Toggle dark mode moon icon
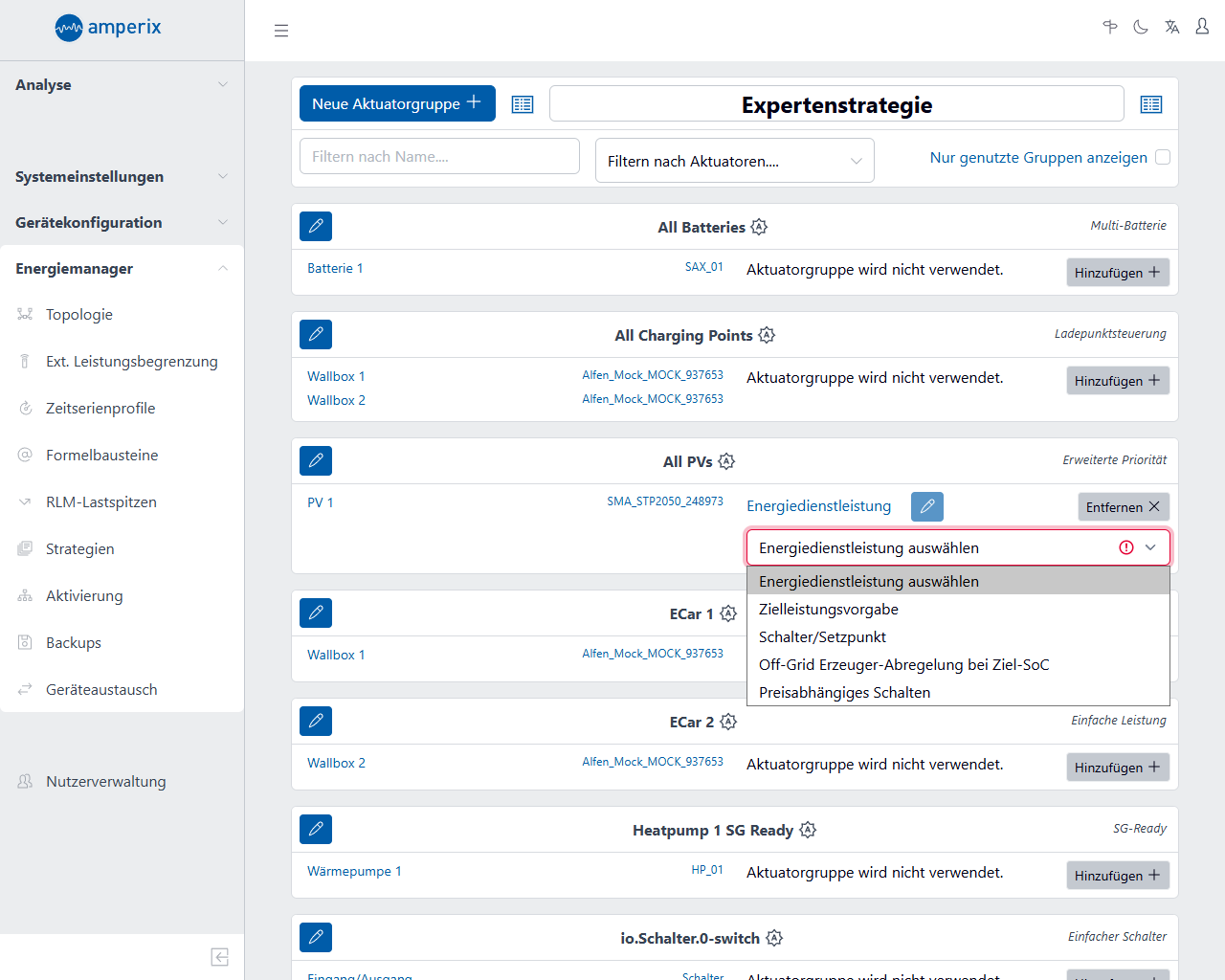 click(x=1141, y=27)
